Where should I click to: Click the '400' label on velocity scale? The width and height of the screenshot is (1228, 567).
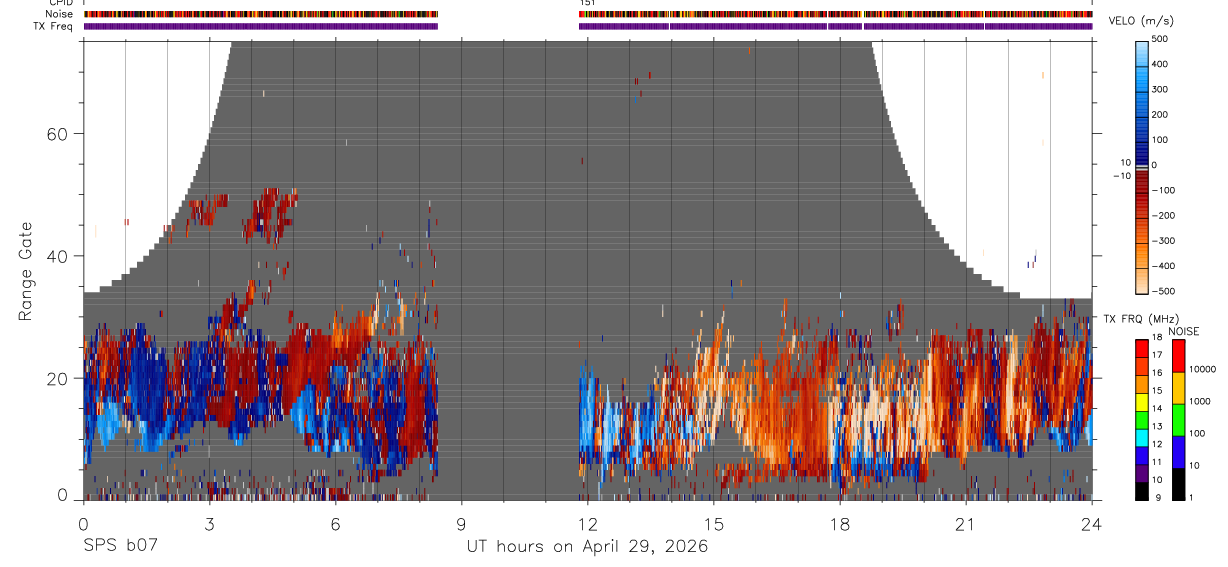coord(1160,63)
